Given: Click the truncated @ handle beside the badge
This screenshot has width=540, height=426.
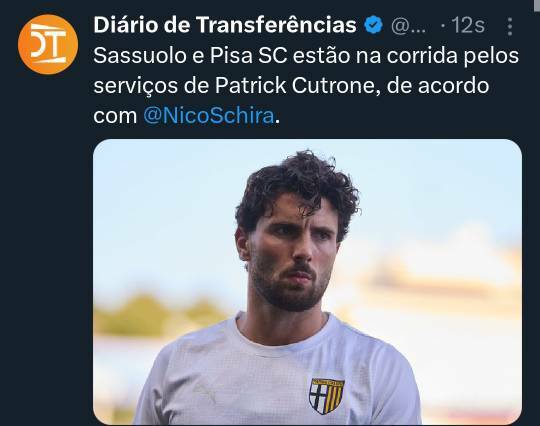Looking at the screenshot, I should pyautogui.click(x=409, y=25).
